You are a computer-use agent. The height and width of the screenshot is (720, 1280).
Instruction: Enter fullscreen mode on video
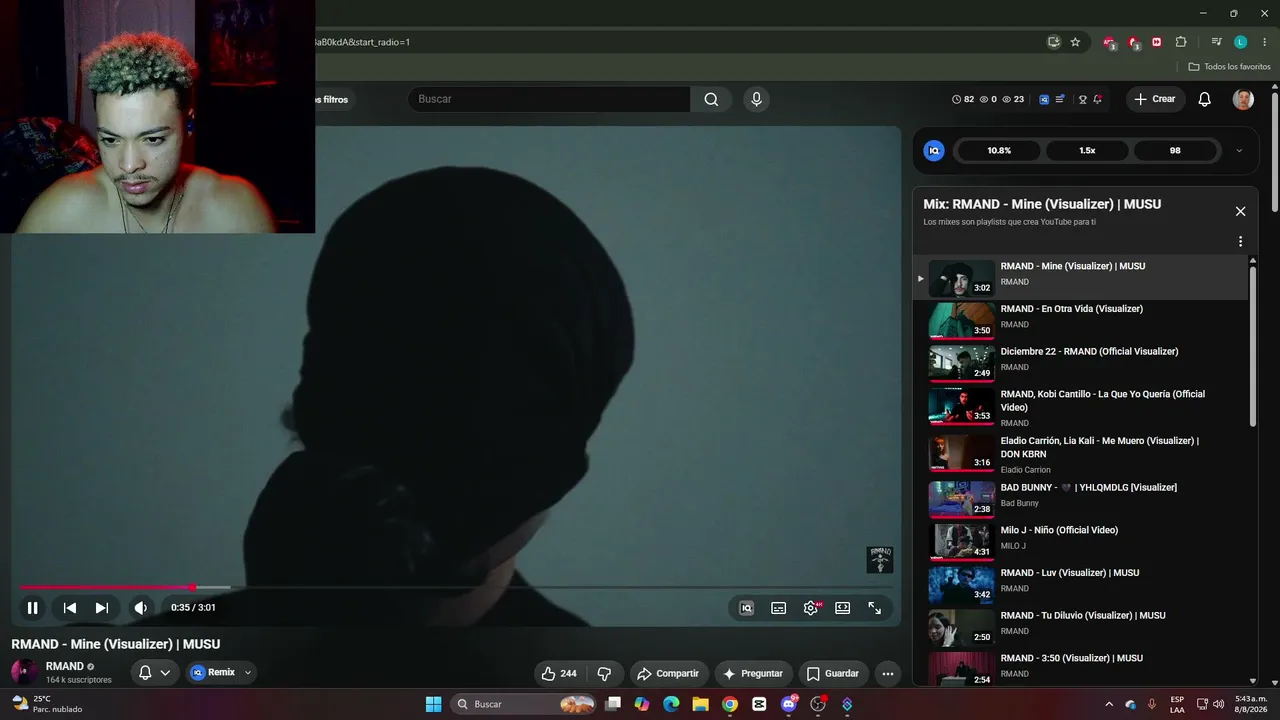[x=875, y=608]
